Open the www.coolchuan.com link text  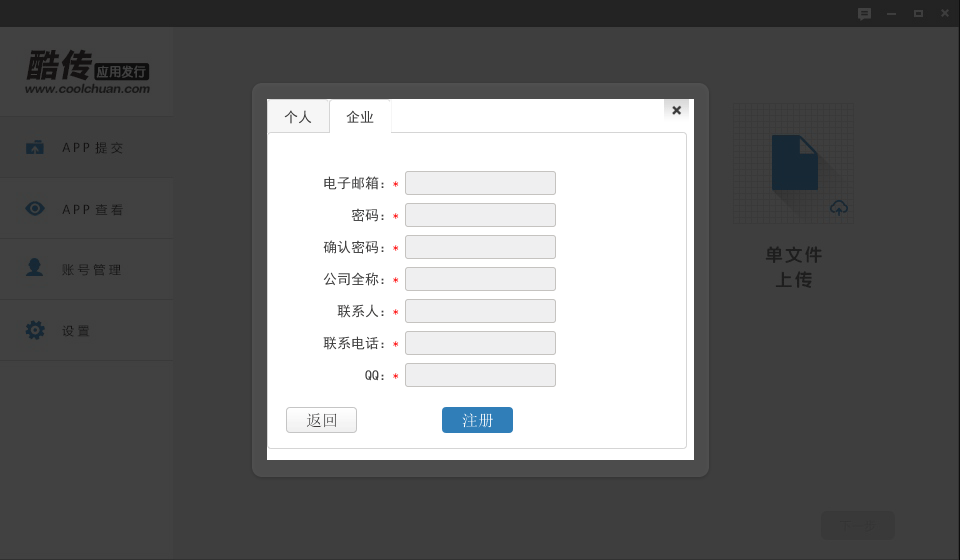point(88,89)
